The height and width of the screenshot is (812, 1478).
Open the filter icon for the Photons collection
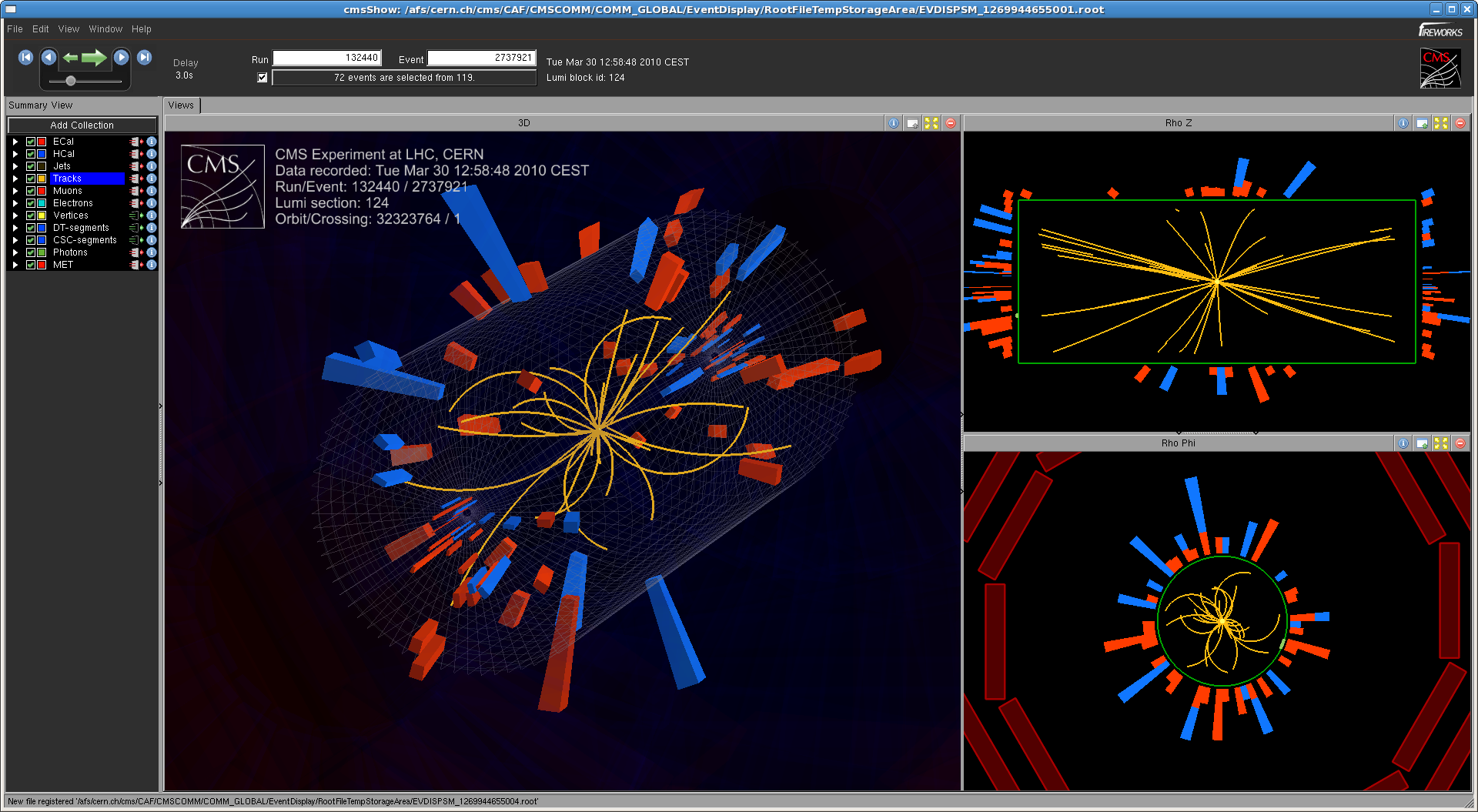pos(136,252)
